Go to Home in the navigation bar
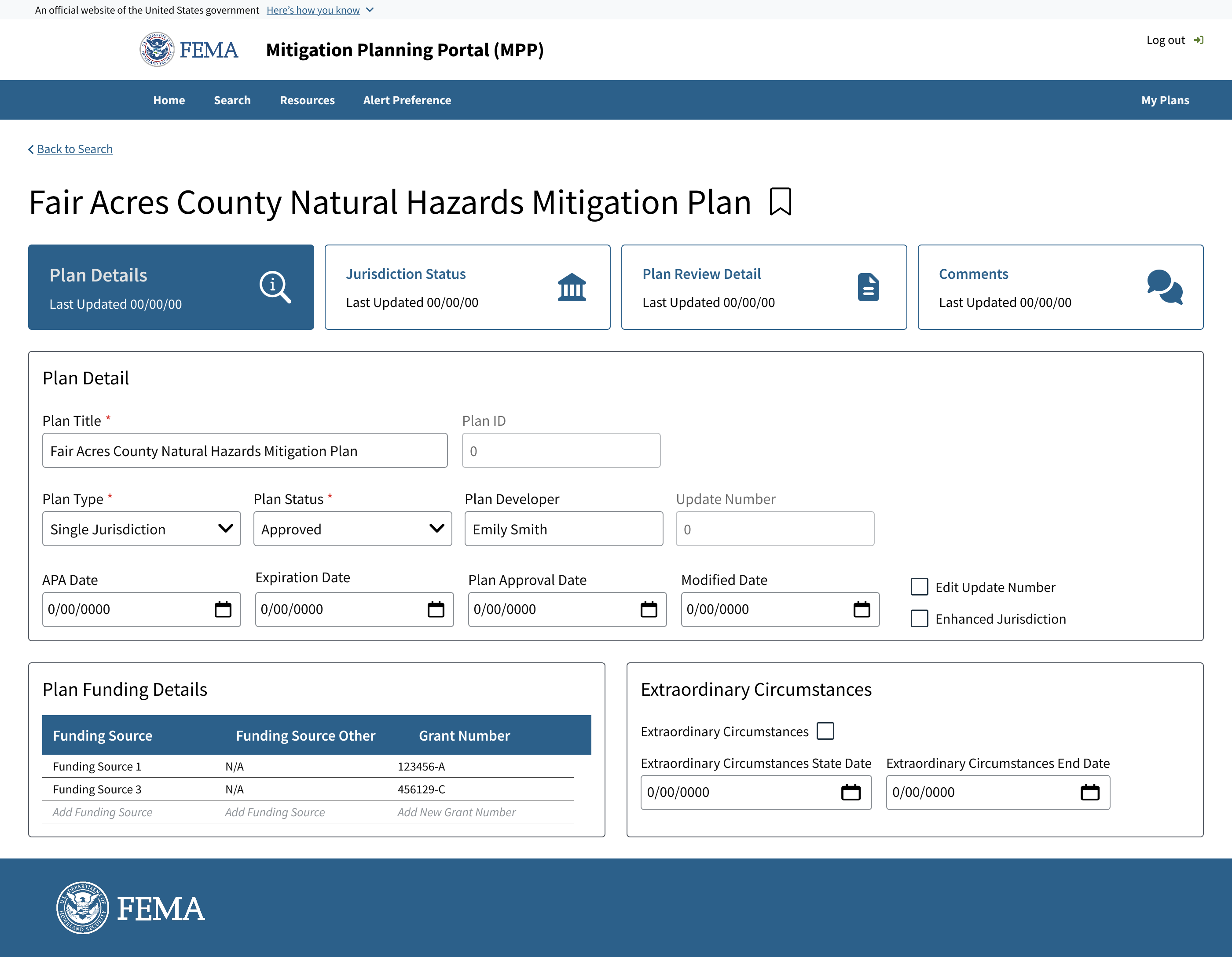This screenshot has width=1232, height=957. [169, 100]
